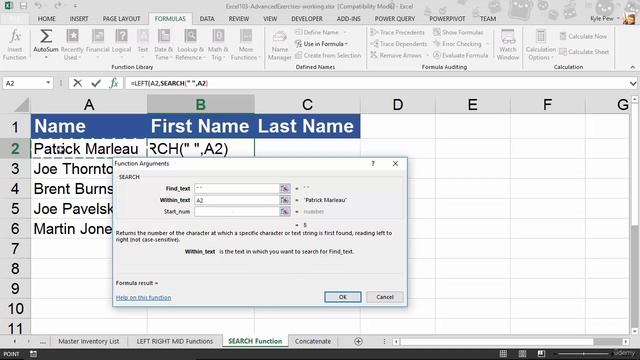Click dialog help question mark

[x=373, y=164]
